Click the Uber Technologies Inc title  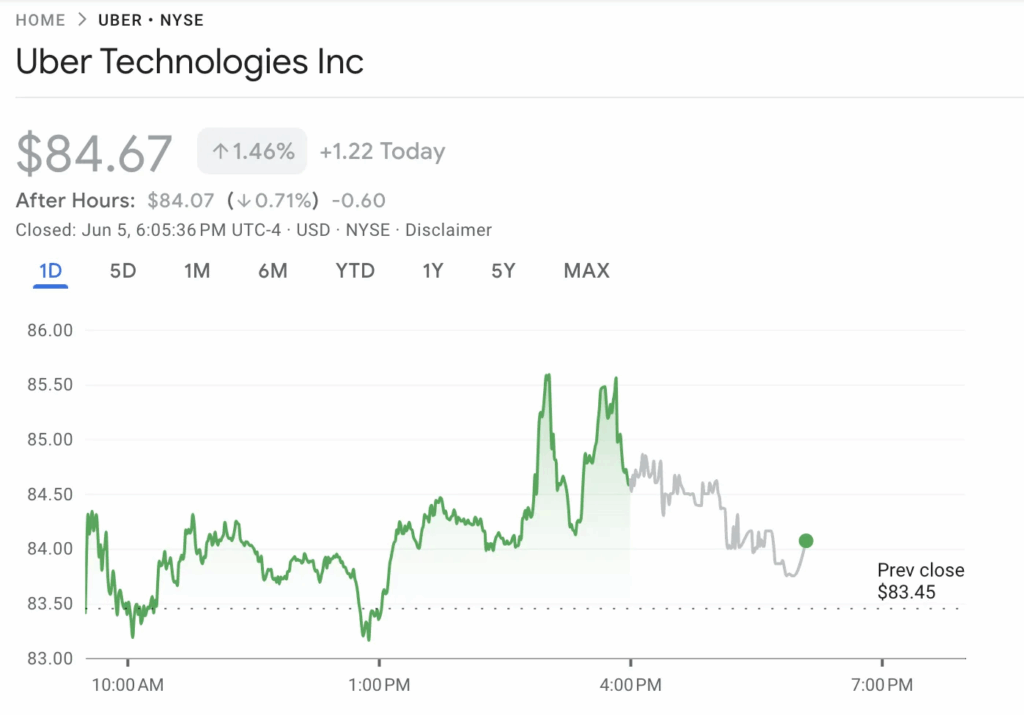point(190,62)
